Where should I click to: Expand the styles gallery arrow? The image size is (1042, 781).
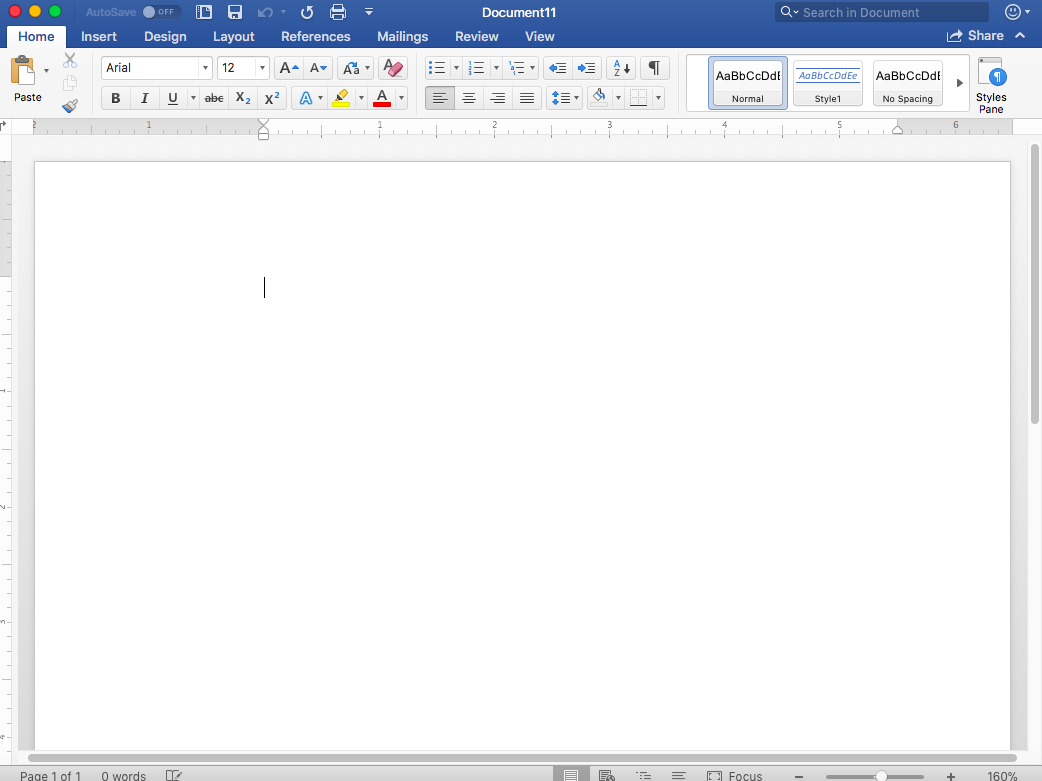[960, 83]
